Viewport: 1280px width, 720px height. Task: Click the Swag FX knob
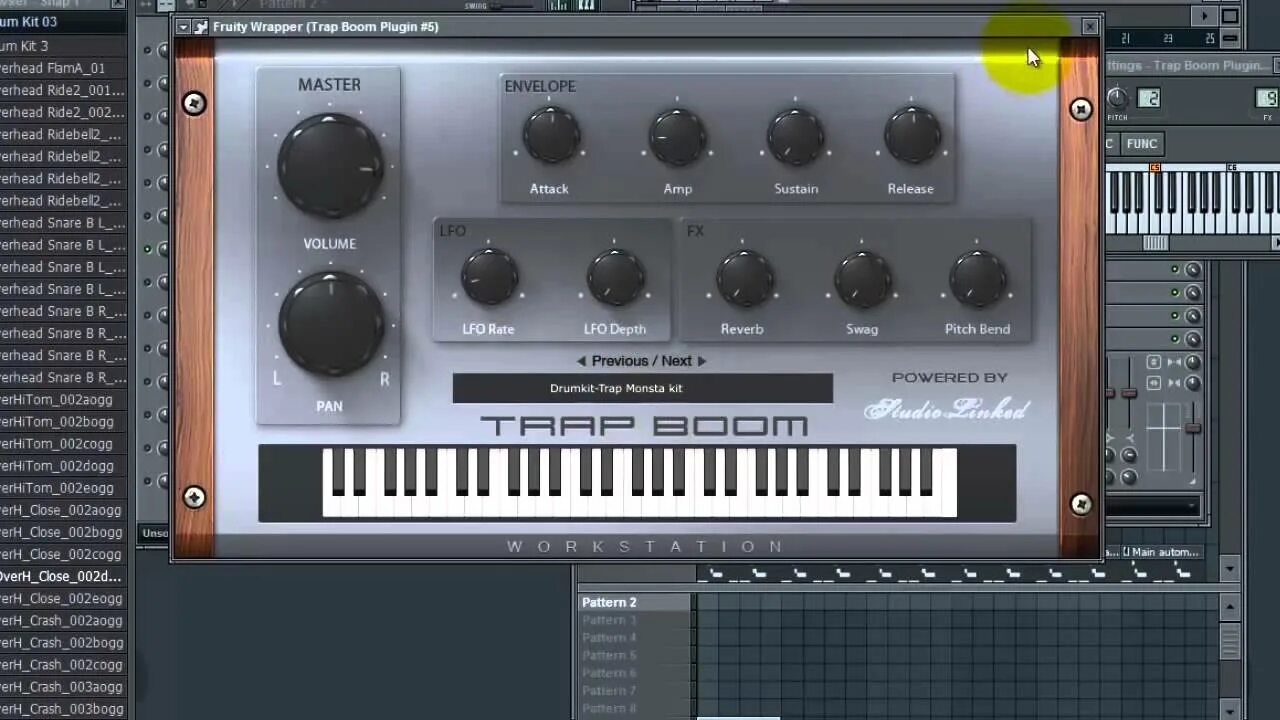(x=862, y=278)
